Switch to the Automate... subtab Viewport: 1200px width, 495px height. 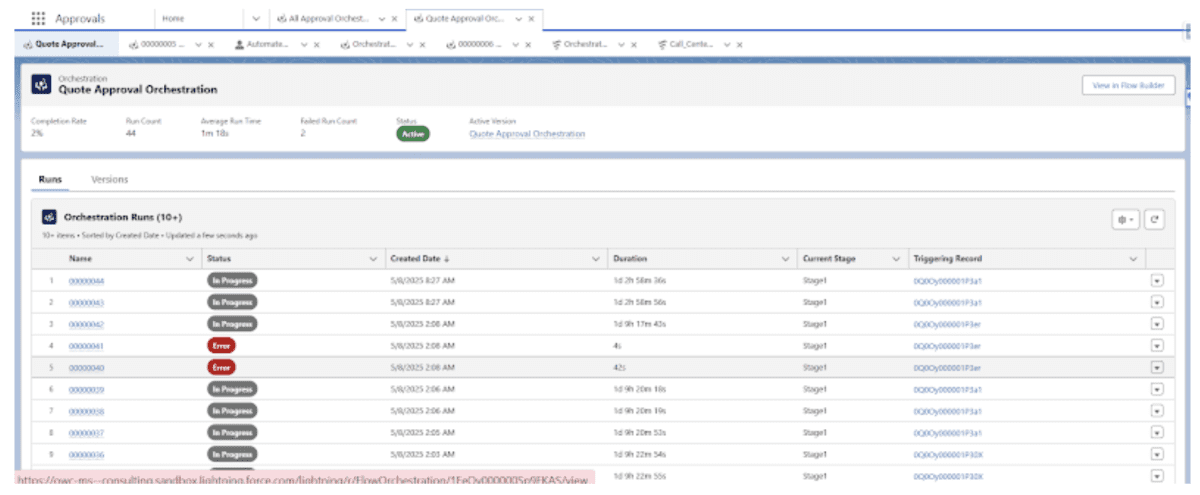coord(261,44)
